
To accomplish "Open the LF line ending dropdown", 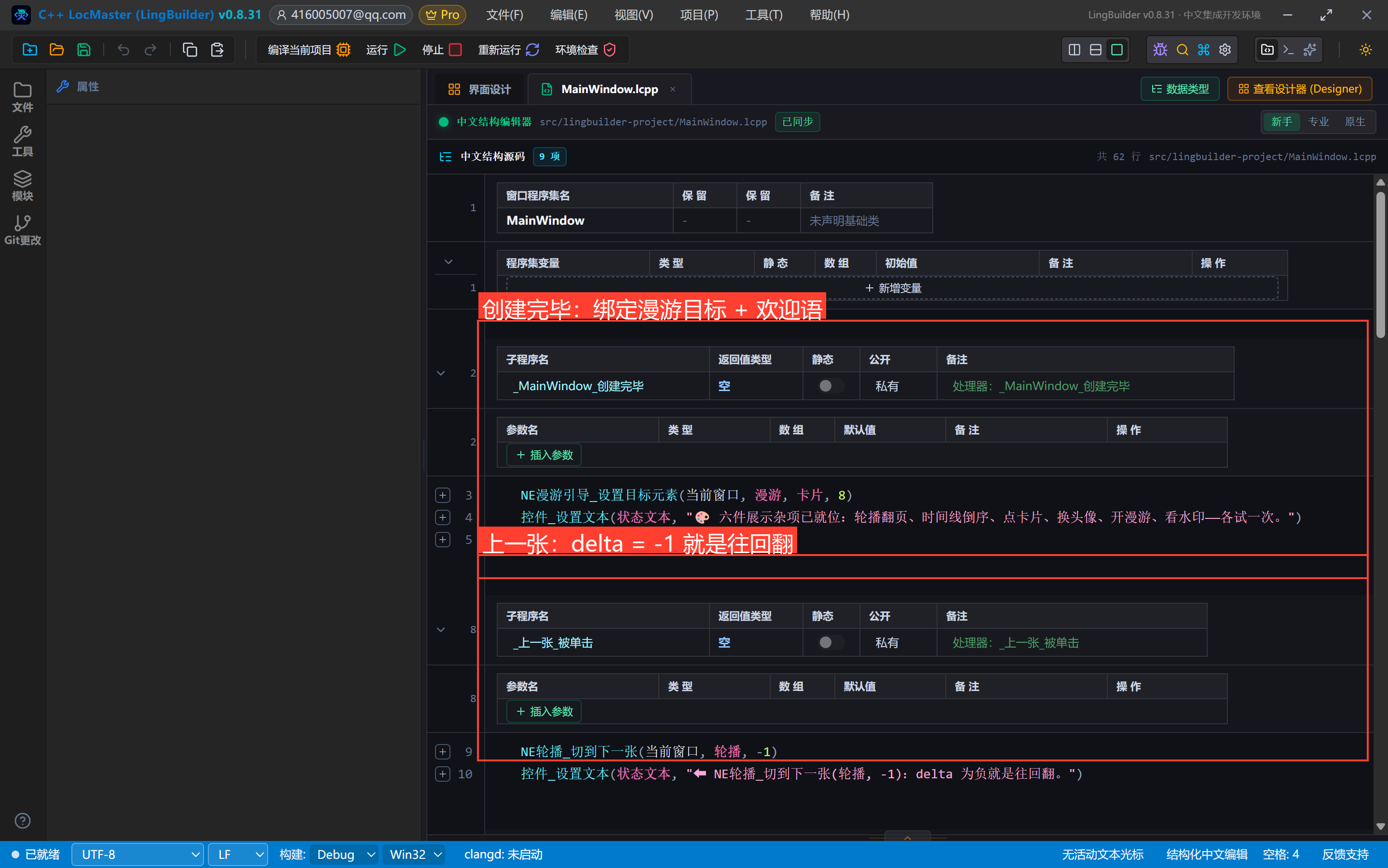I will point(238,854).
